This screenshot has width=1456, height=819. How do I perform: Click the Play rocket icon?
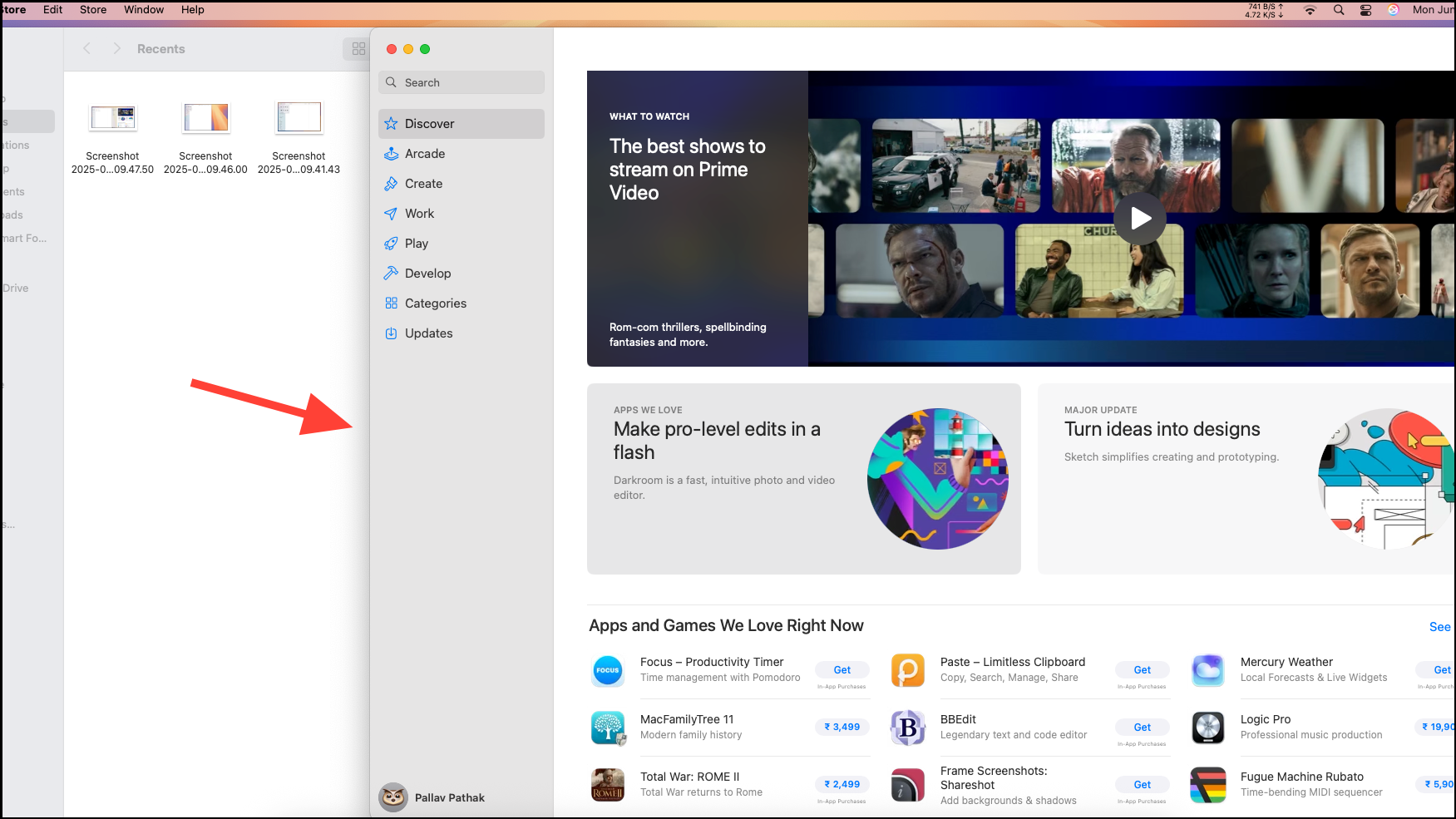coord(391,244)
